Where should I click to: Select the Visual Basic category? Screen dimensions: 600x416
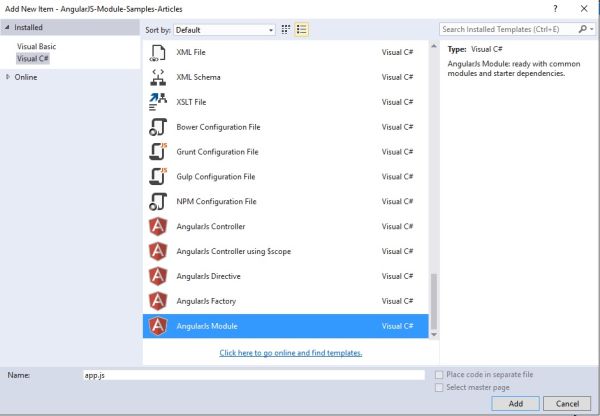click(36, 46)
